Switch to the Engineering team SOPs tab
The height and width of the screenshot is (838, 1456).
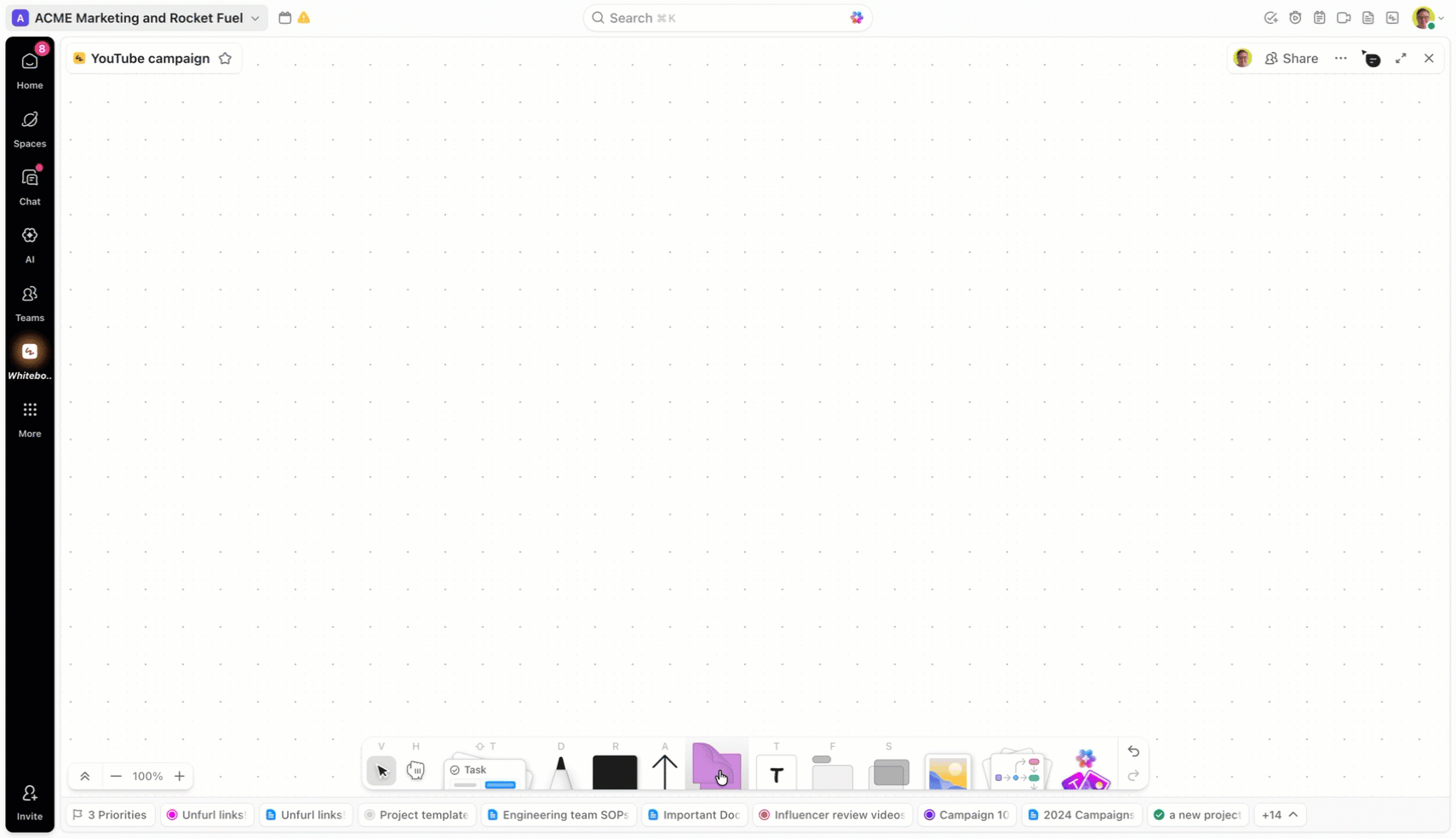tap(557, 815)
